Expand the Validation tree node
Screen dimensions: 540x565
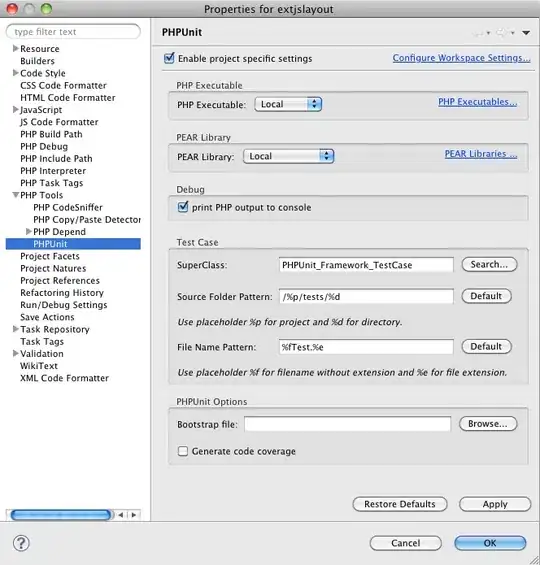point(15,353)
